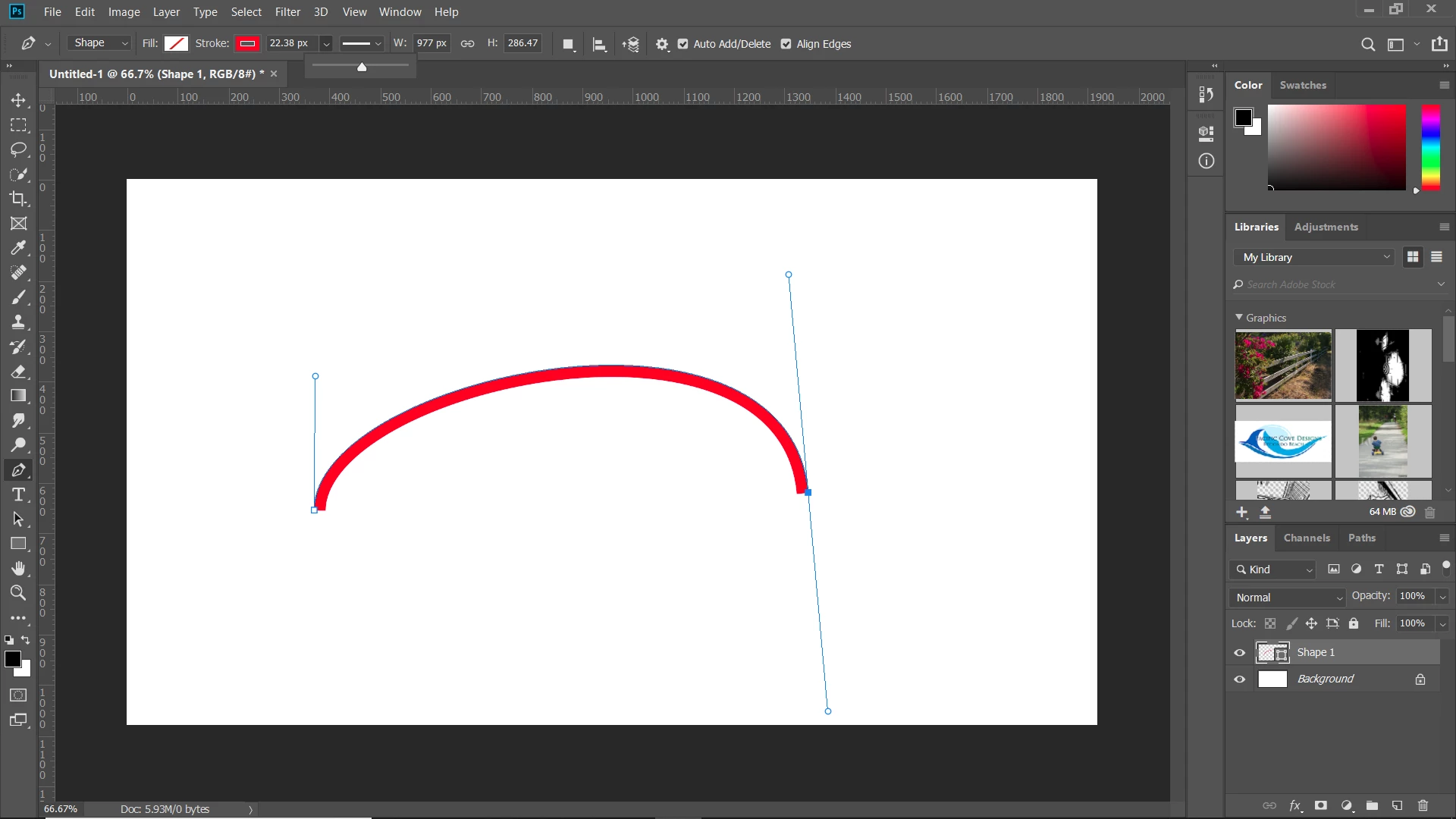Viewport: 1456px width, 819px height.
Task: Select the Crop tool
Action: point(18,199)
